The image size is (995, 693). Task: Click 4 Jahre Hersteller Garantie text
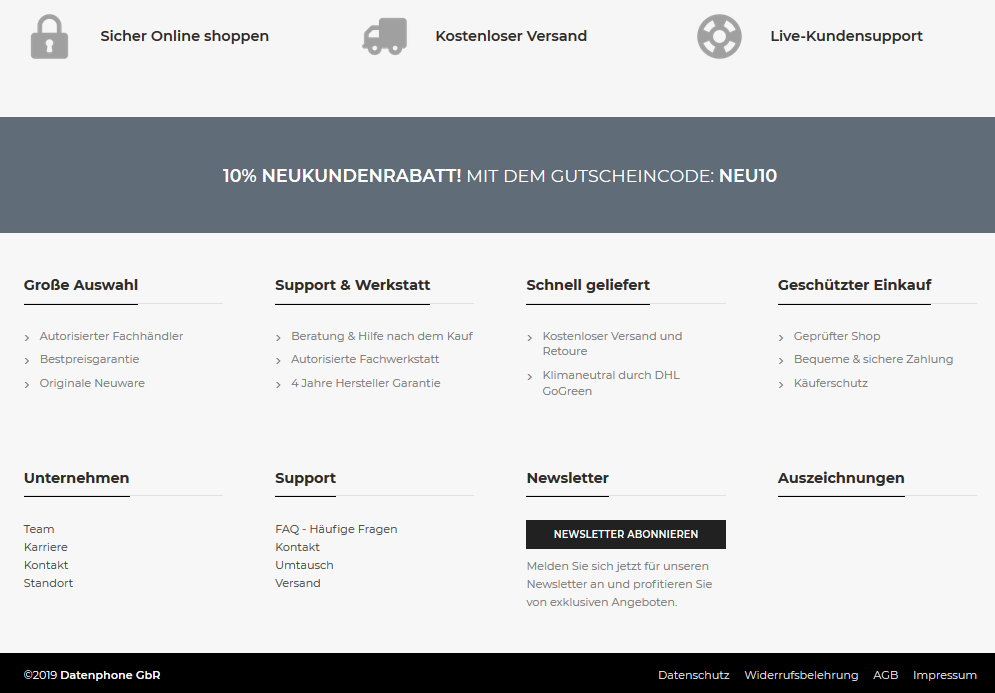tap(366, 383)
